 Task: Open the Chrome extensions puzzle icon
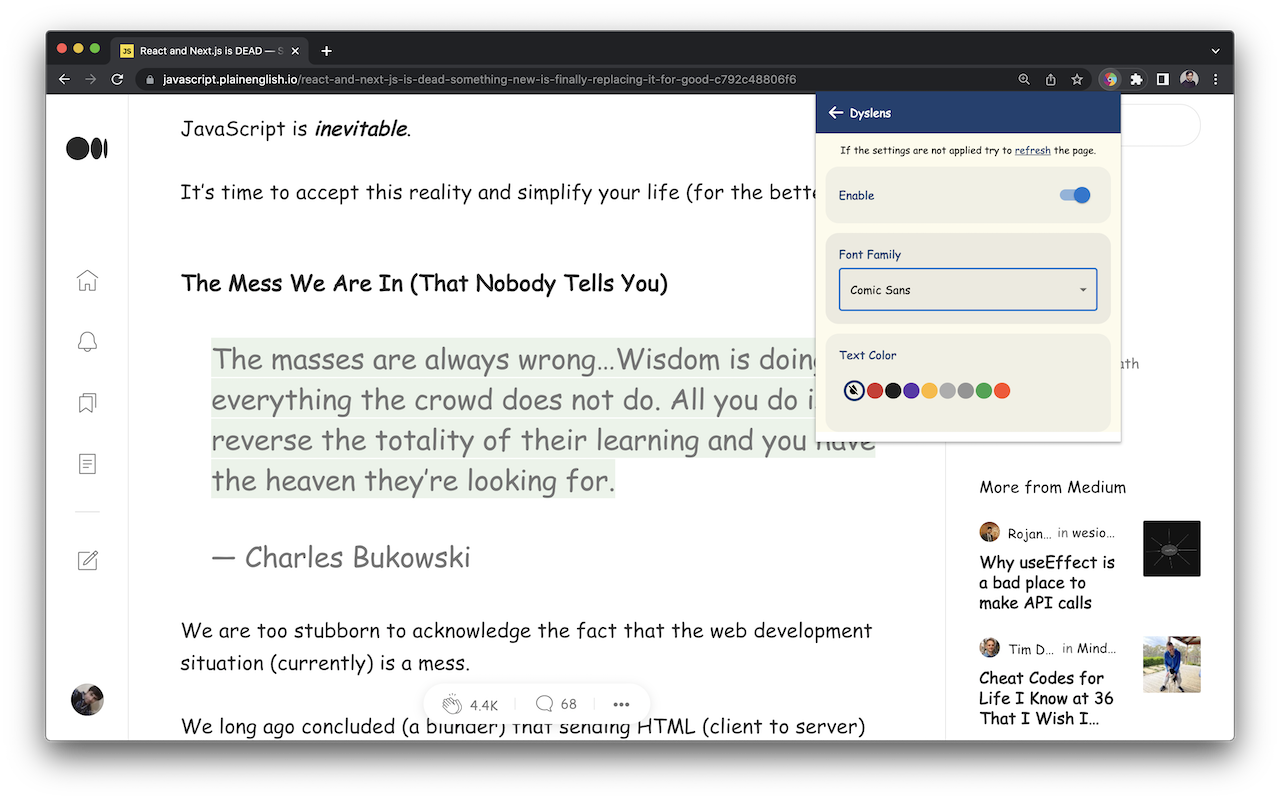tap(1136, 79)
